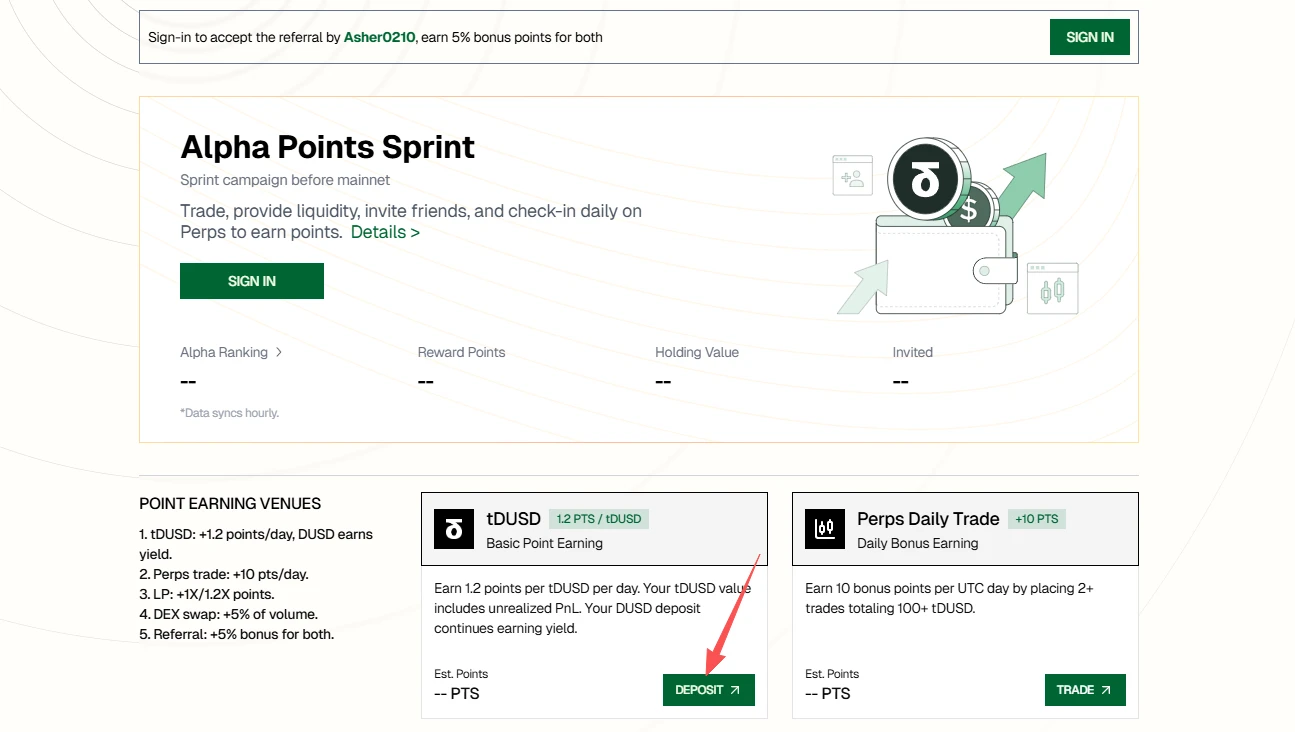This screenshot has width=1295, height=732.
Task: Click the Perps Daily Trade candlestick icon
Action: (825, 529)
